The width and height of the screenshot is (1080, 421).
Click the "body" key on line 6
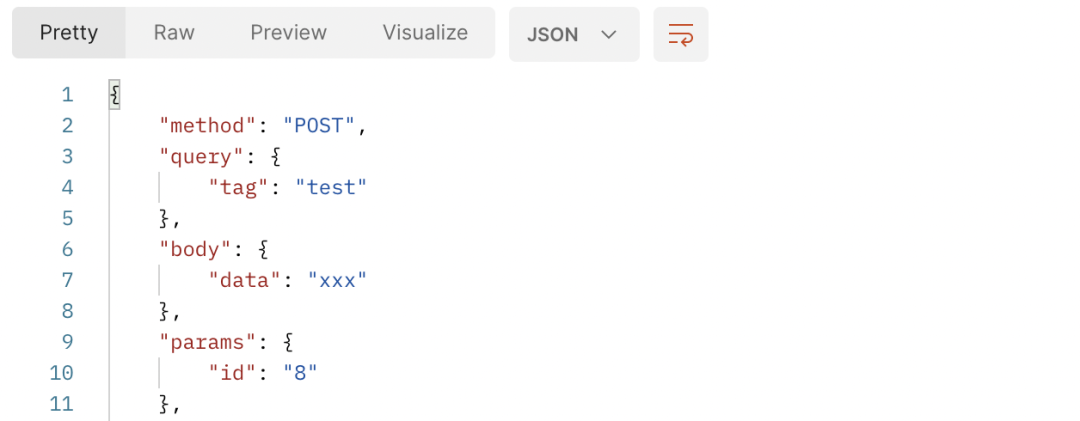[x=191, y=249]
